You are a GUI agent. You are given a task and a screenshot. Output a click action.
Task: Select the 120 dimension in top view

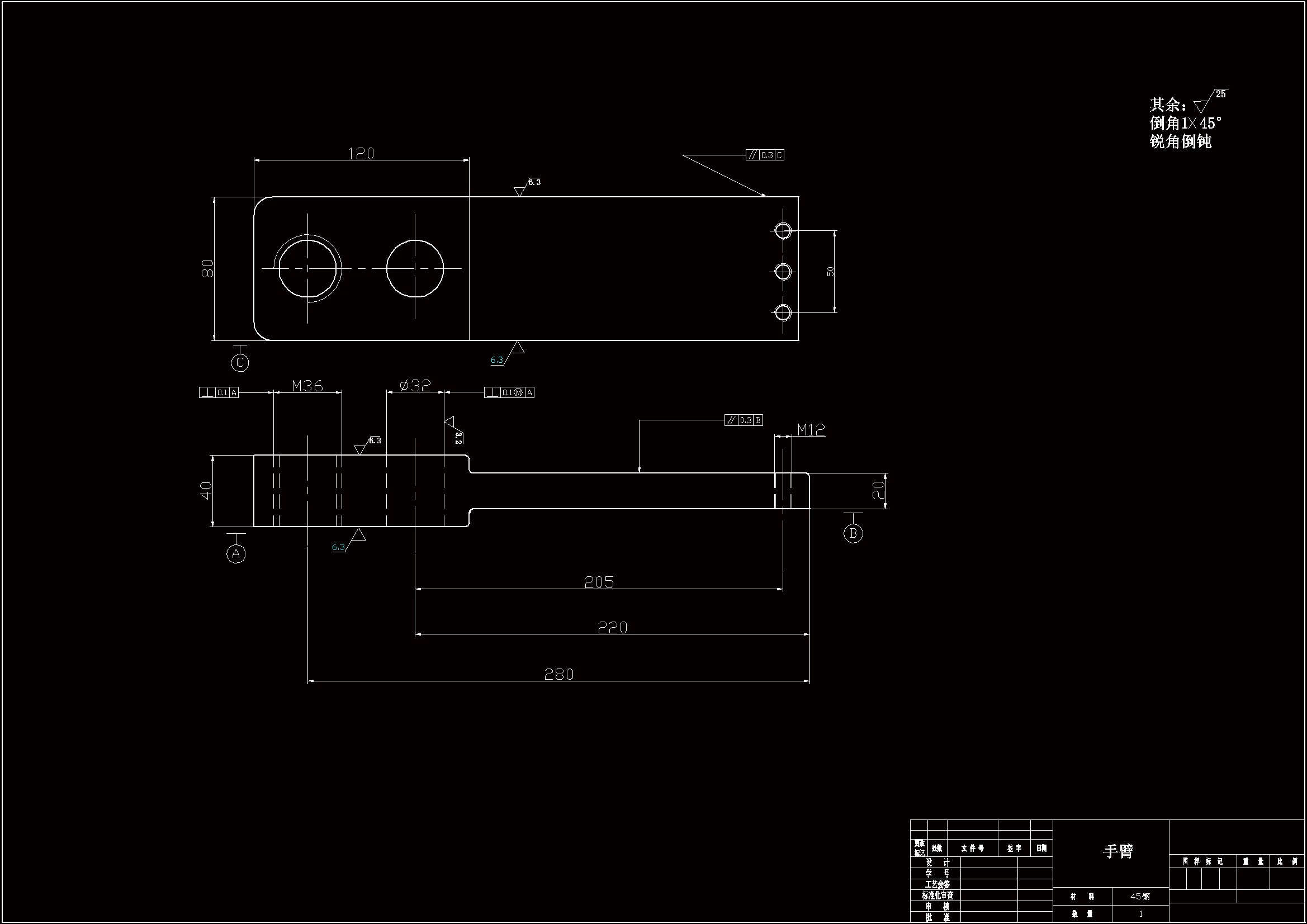[x=361, y=153]
